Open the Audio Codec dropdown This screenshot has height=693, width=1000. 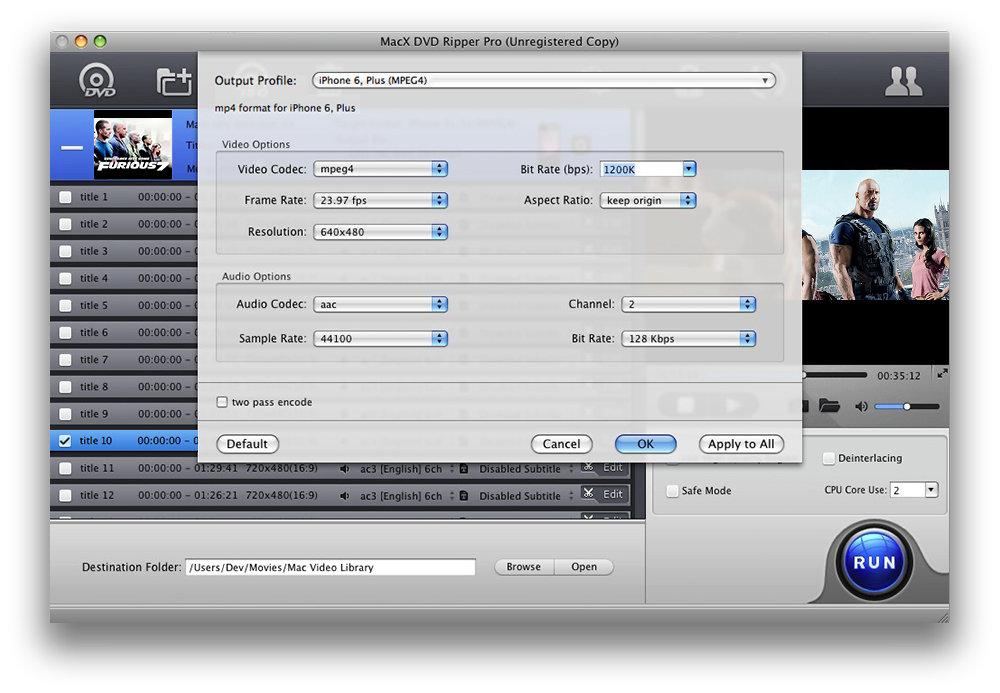pos(381,304)
